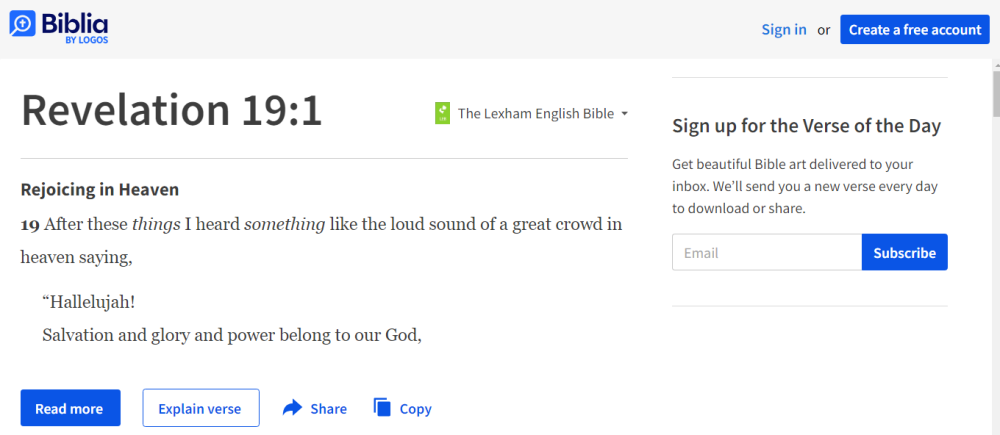Viewport: 1000px width, 435px height.
Task: Click the Share arrow icon
Action: pyautogui.click(x=292, y=408)
